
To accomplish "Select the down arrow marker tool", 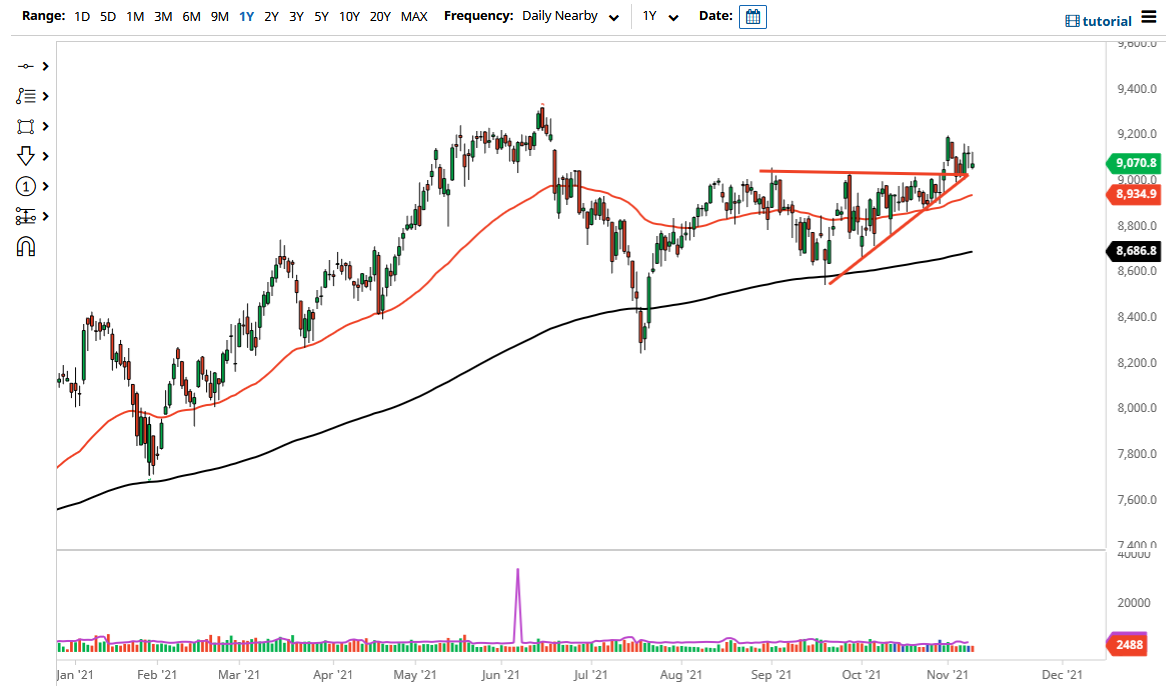I will [25, 156].
